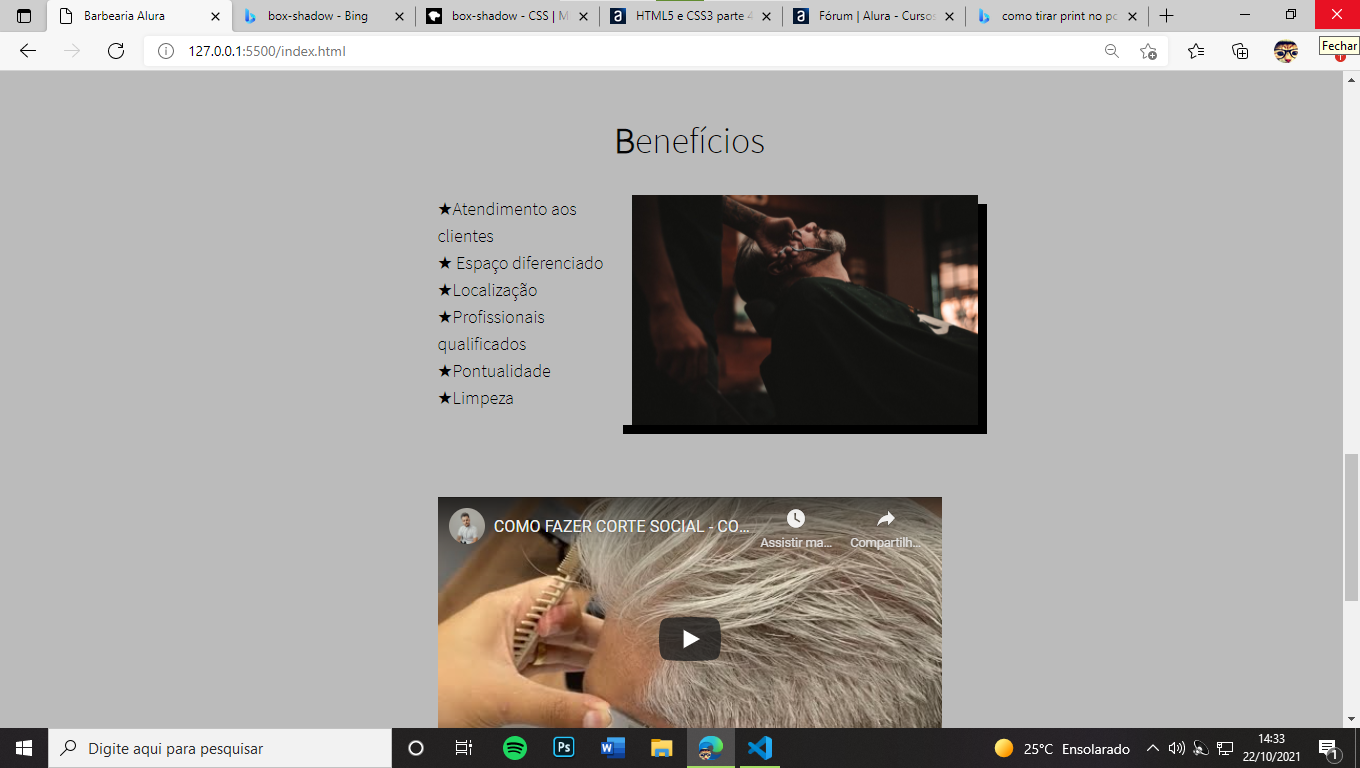Open the YouTube channel avatar

(467, 526)
